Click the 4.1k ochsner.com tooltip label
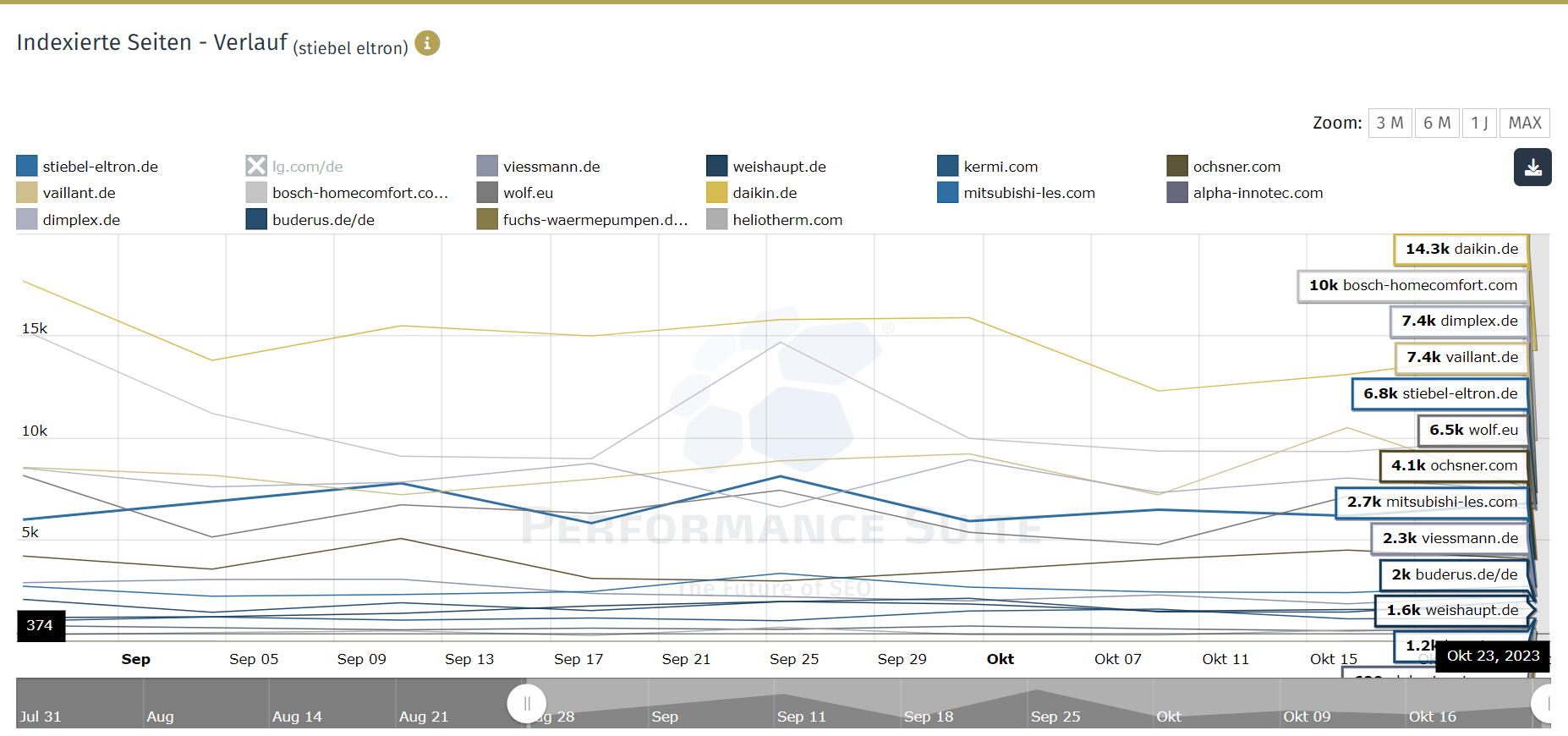Image resolution: width=1568 pixels, height=736 pixels. [x=1454, y=465]
